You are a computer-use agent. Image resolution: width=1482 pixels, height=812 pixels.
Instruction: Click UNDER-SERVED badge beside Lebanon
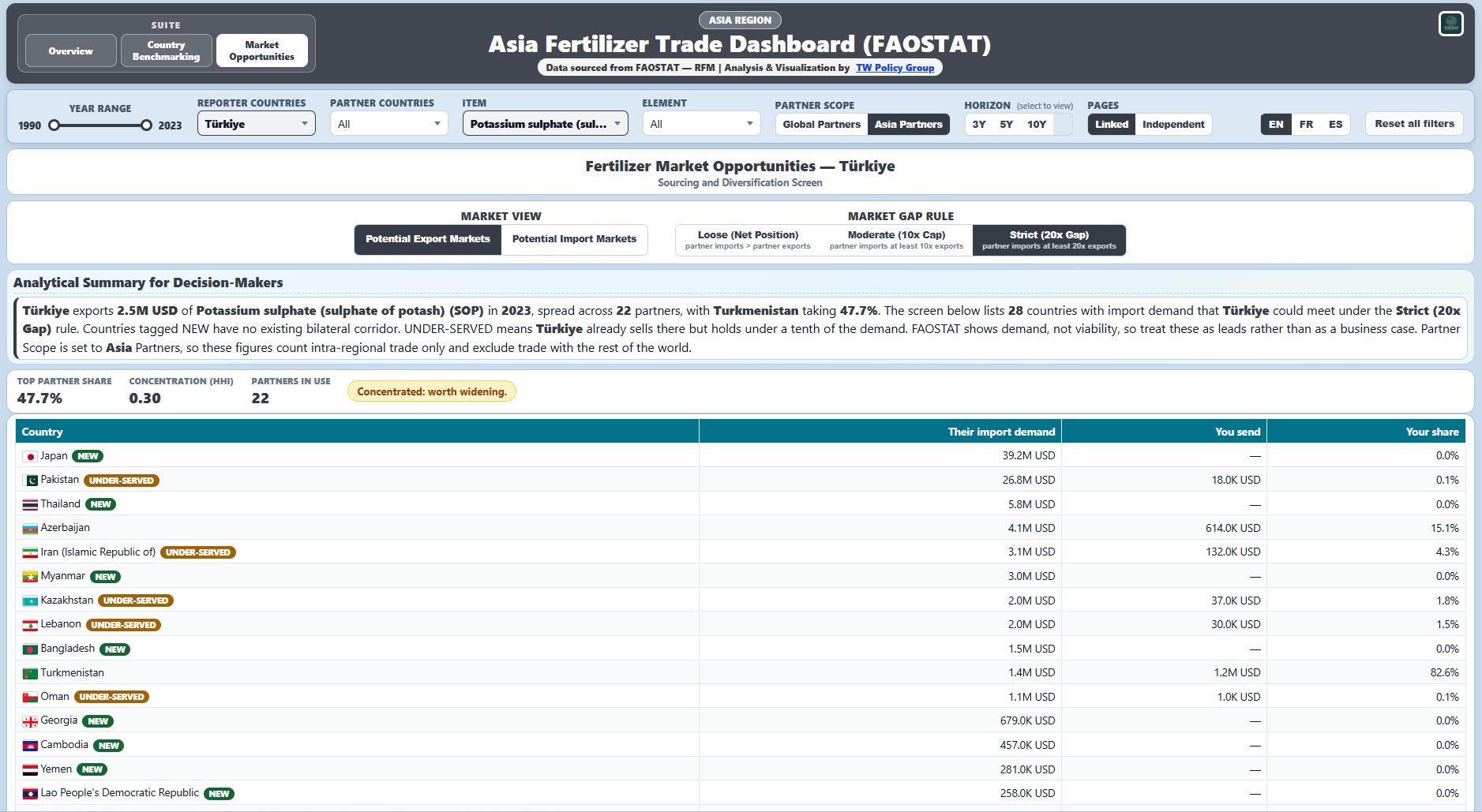123,625
